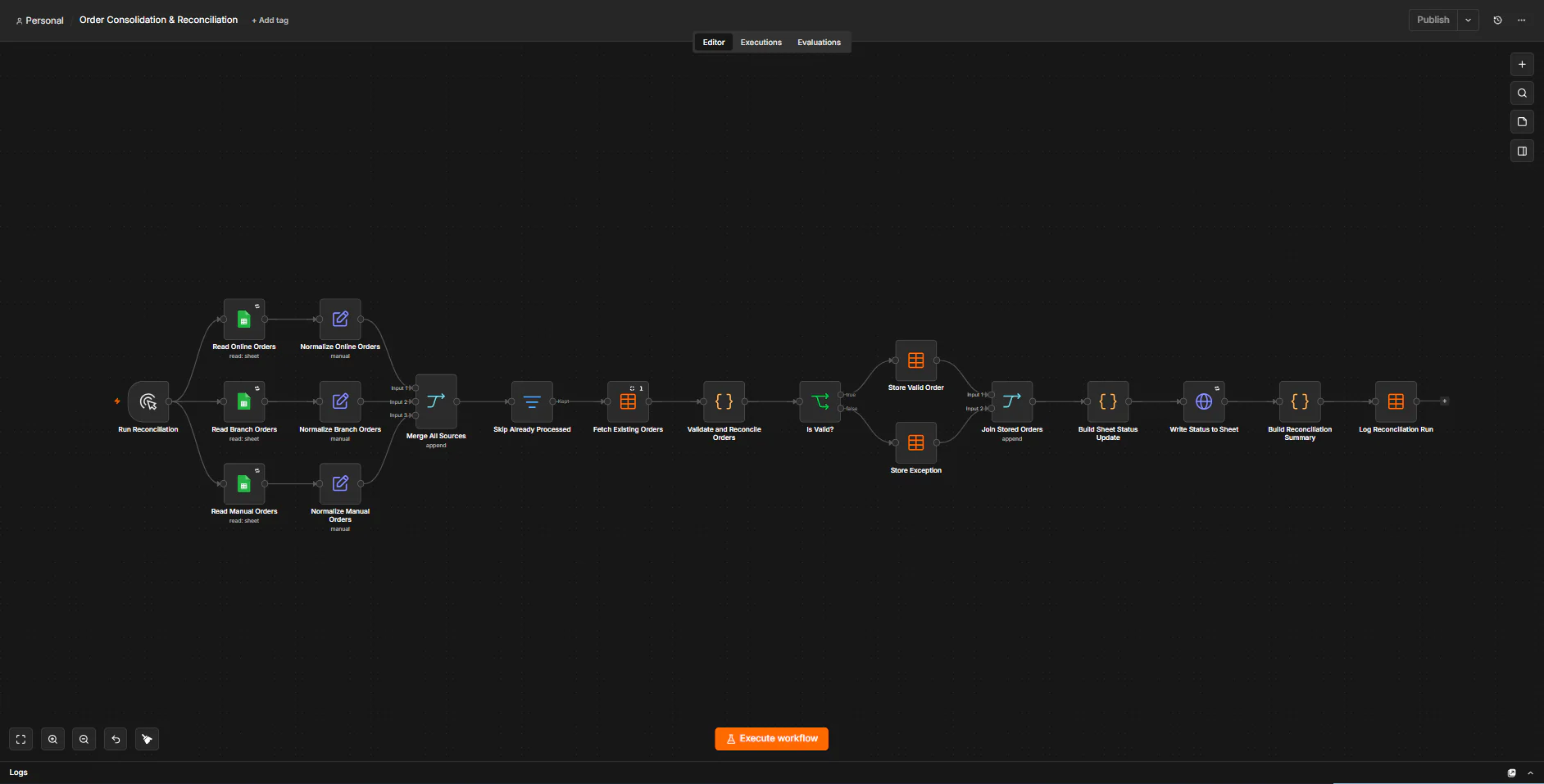Open the Personal project breadcrumb

[x=39, y=20]
